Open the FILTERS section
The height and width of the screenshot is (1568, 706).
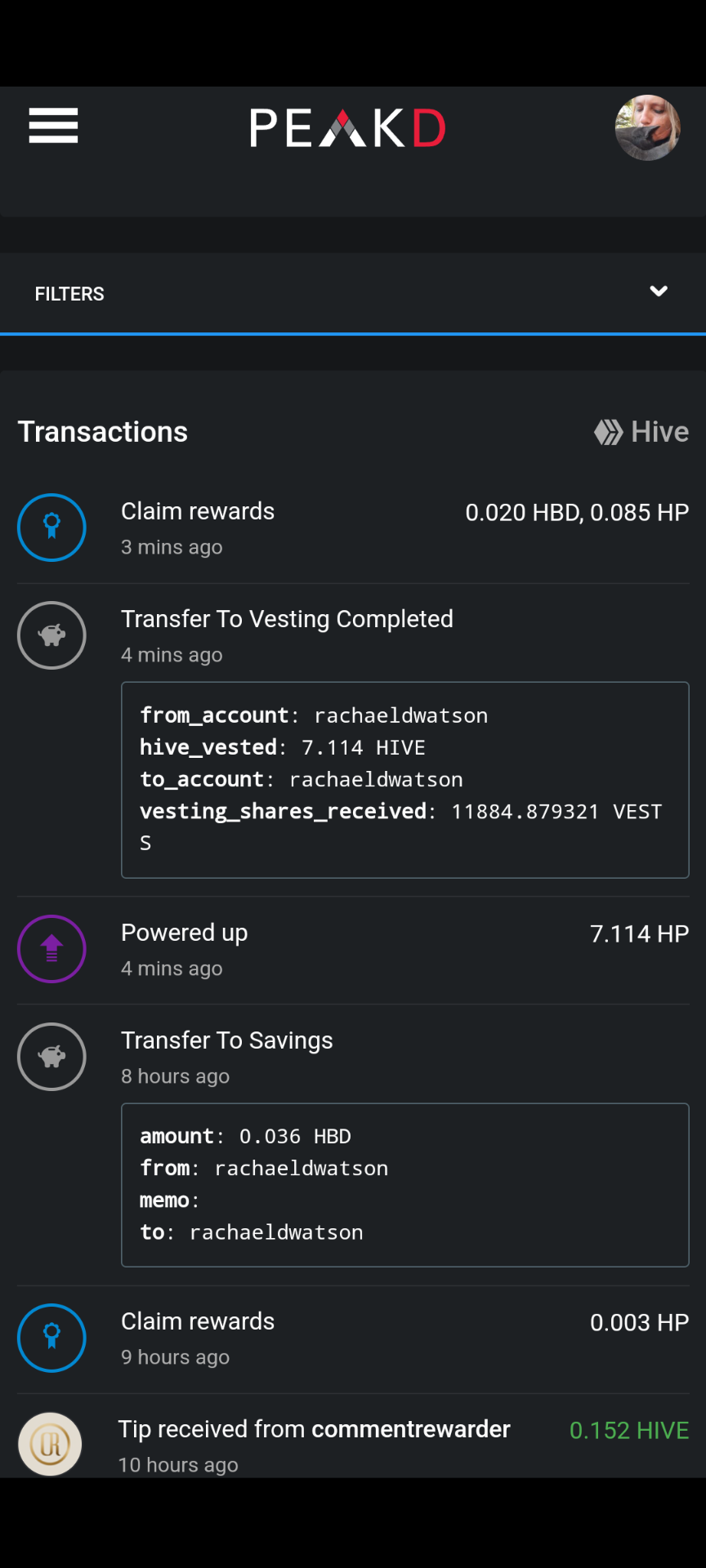pyautogui.click(x=353, y=293)
